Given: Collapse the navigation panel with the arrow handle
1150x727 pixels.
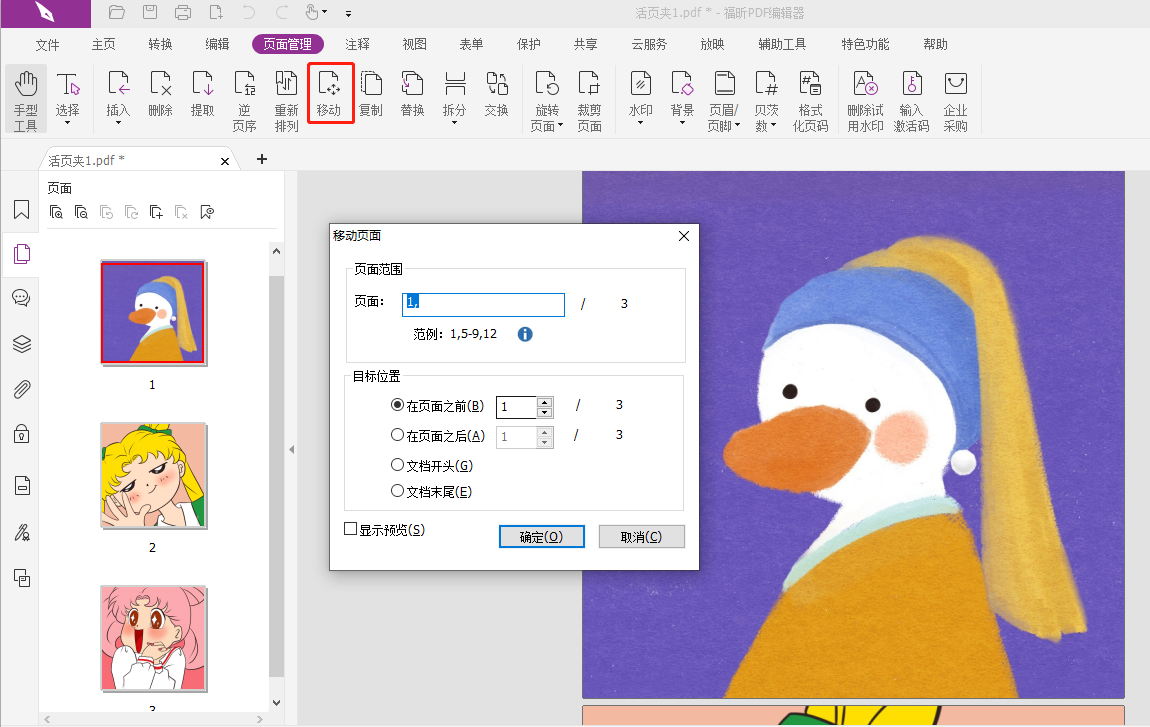Looking at the screenshot, I should coord(291,450).
